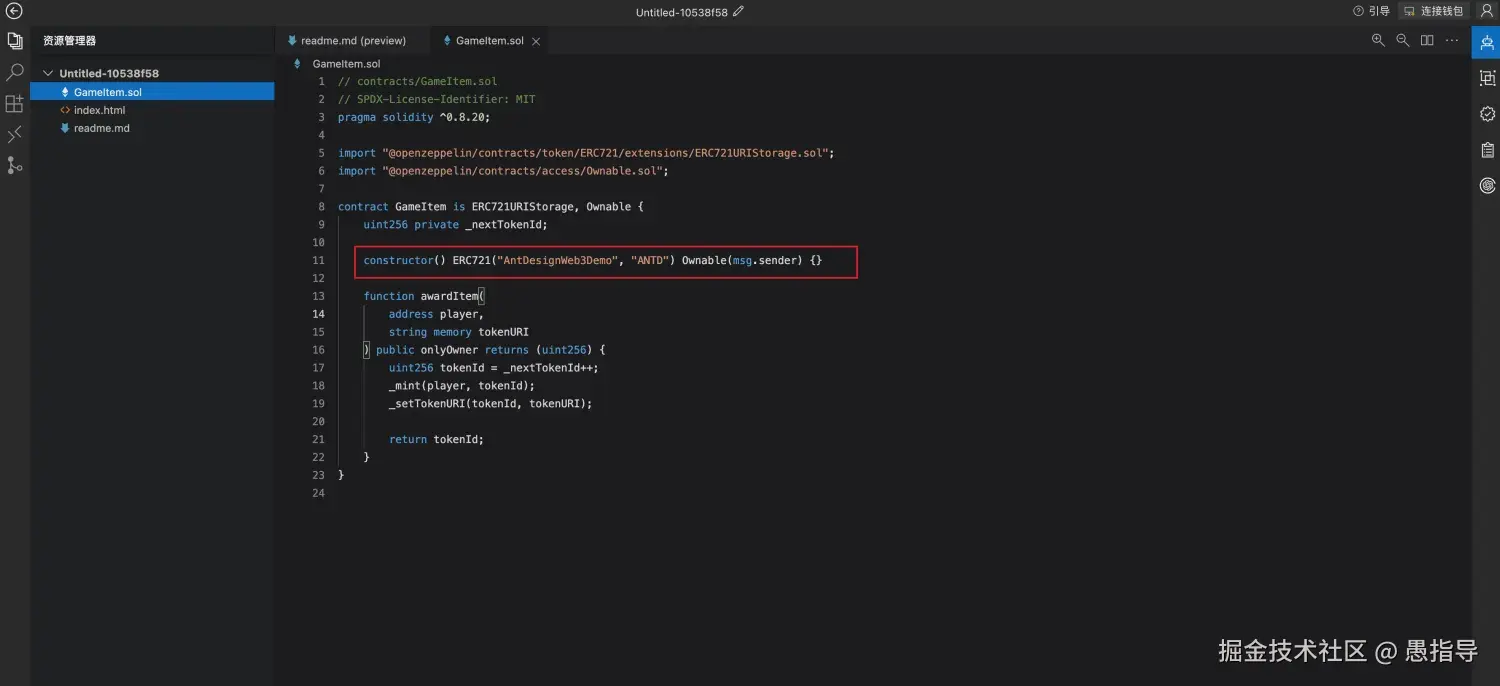
Task: Click the ERC721URIStorage.sol import line
Action: pos(586,153)
